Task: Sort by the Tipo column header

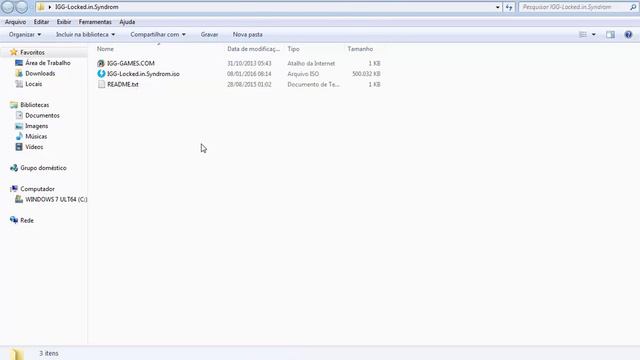Action: tap(293, 49)
